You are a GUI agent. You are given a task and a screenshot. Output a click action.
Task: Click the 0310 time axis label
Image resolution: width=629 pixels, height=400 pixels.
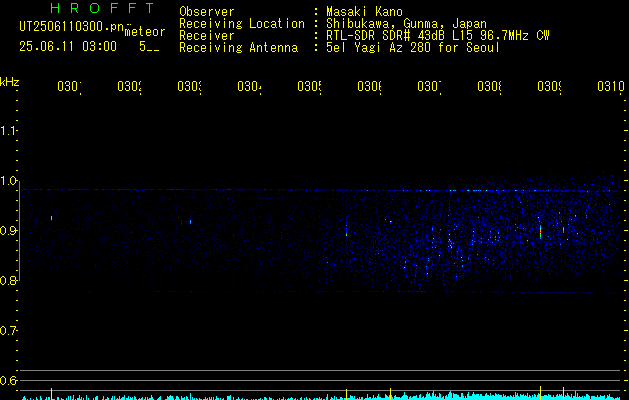tap(611, 86)
